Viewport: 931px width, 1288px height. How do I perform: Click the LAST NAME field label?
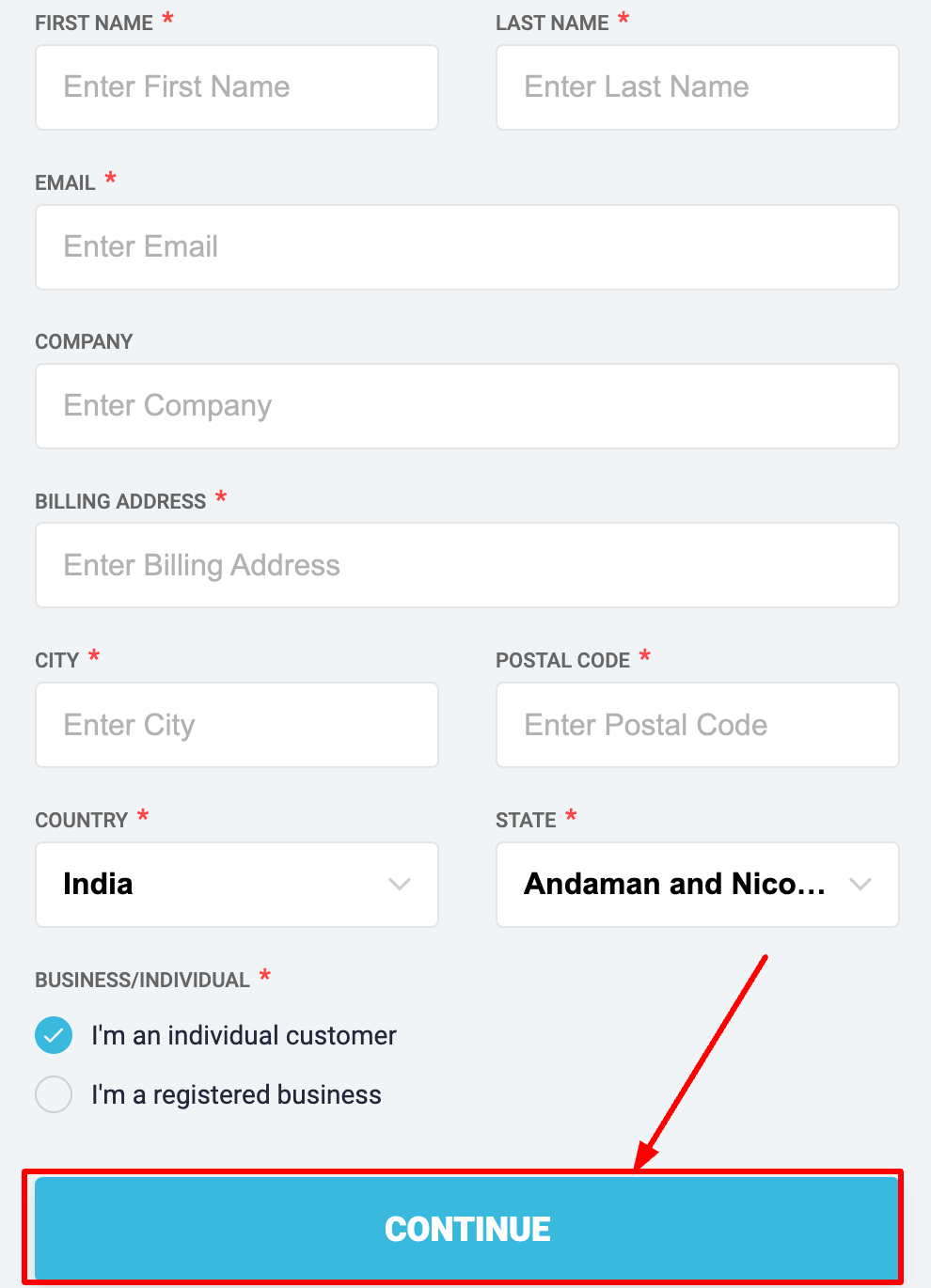click(552, 24)
